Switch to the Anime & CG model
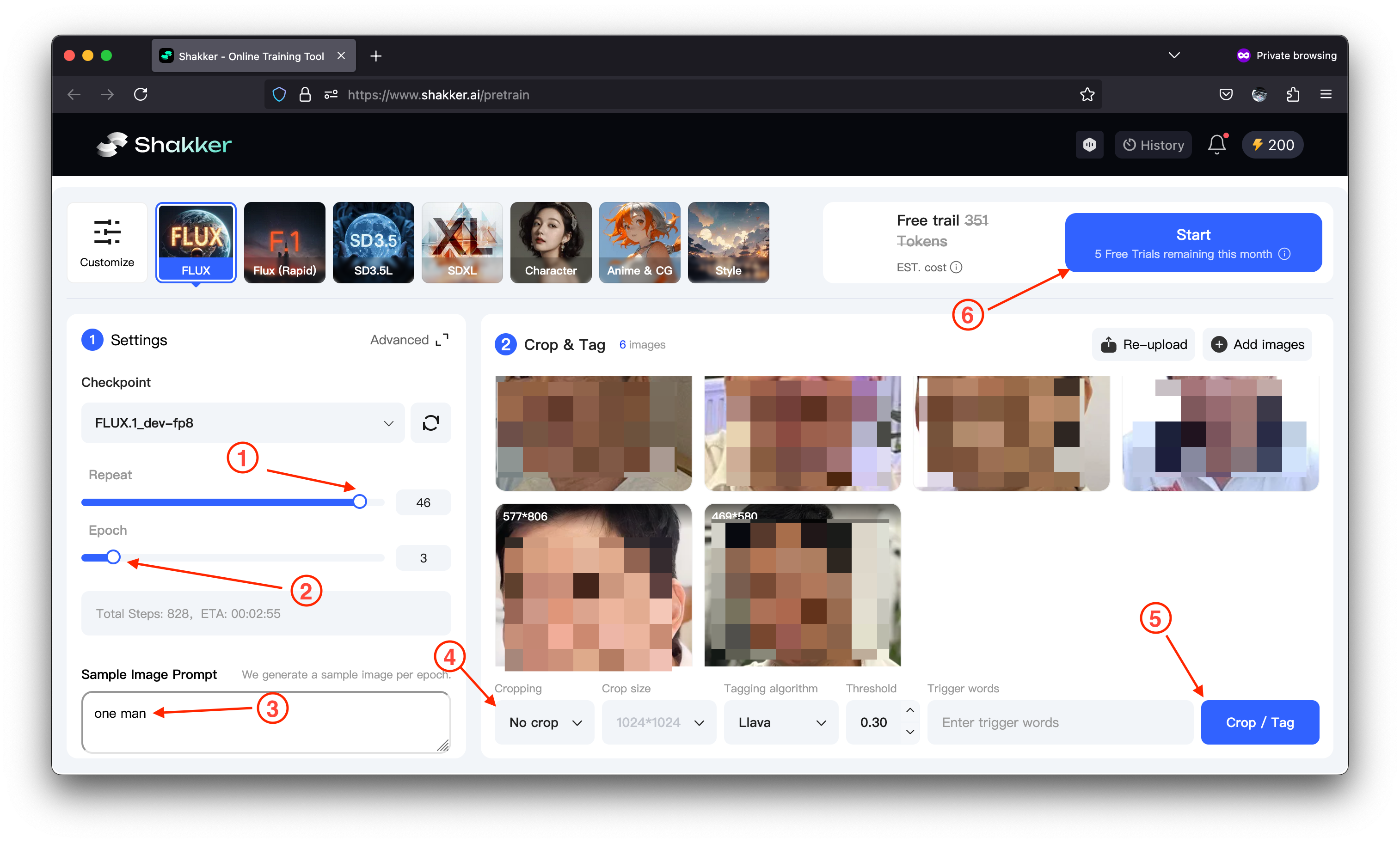The image size is (1400, 843). [639, 243]
